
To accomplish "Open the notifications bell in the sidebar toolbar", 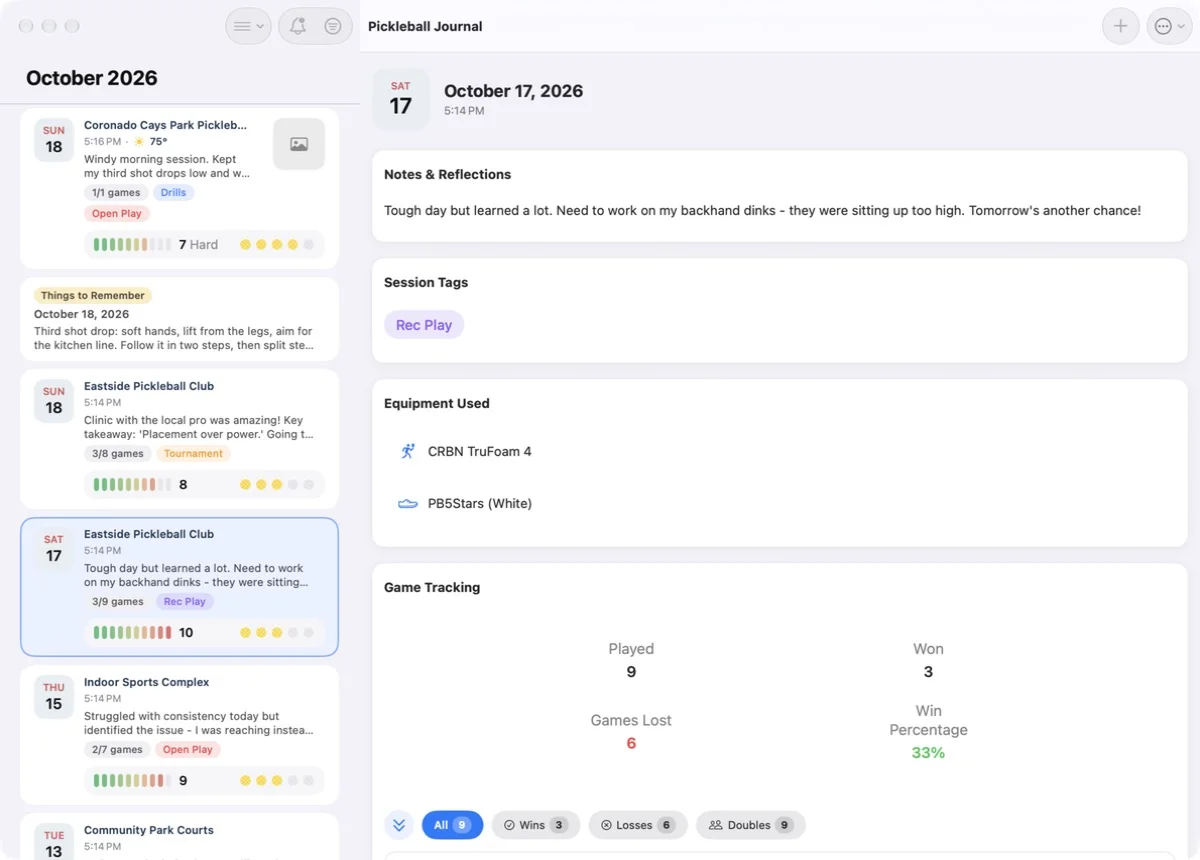I will (x=298, y=27).
